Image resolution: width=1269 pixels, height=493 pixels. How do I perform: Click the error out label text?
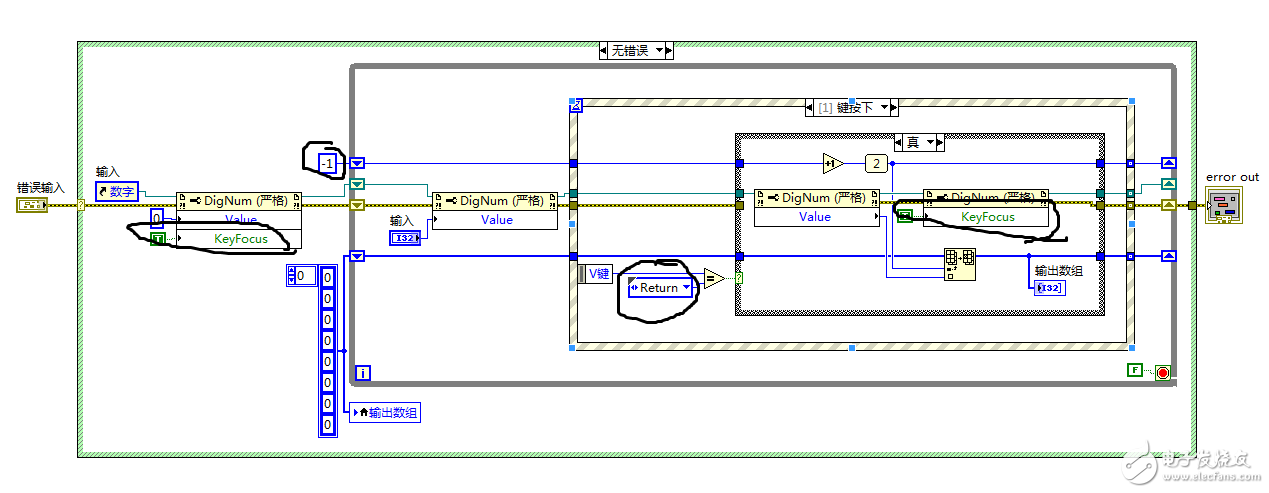click(x=1233, y=177)
